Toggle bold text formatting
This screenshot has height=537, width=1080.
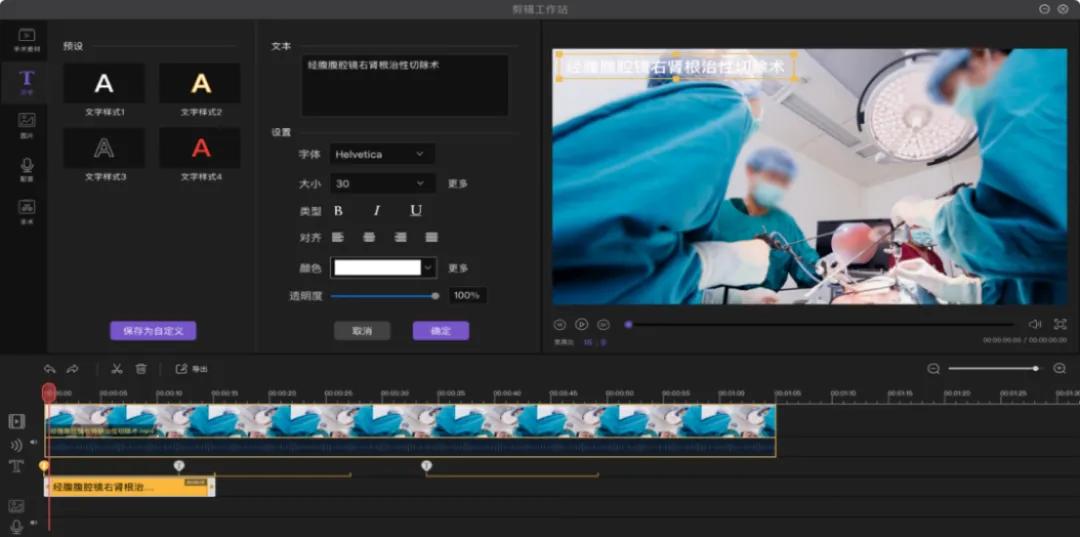click(x=338, y=210)
